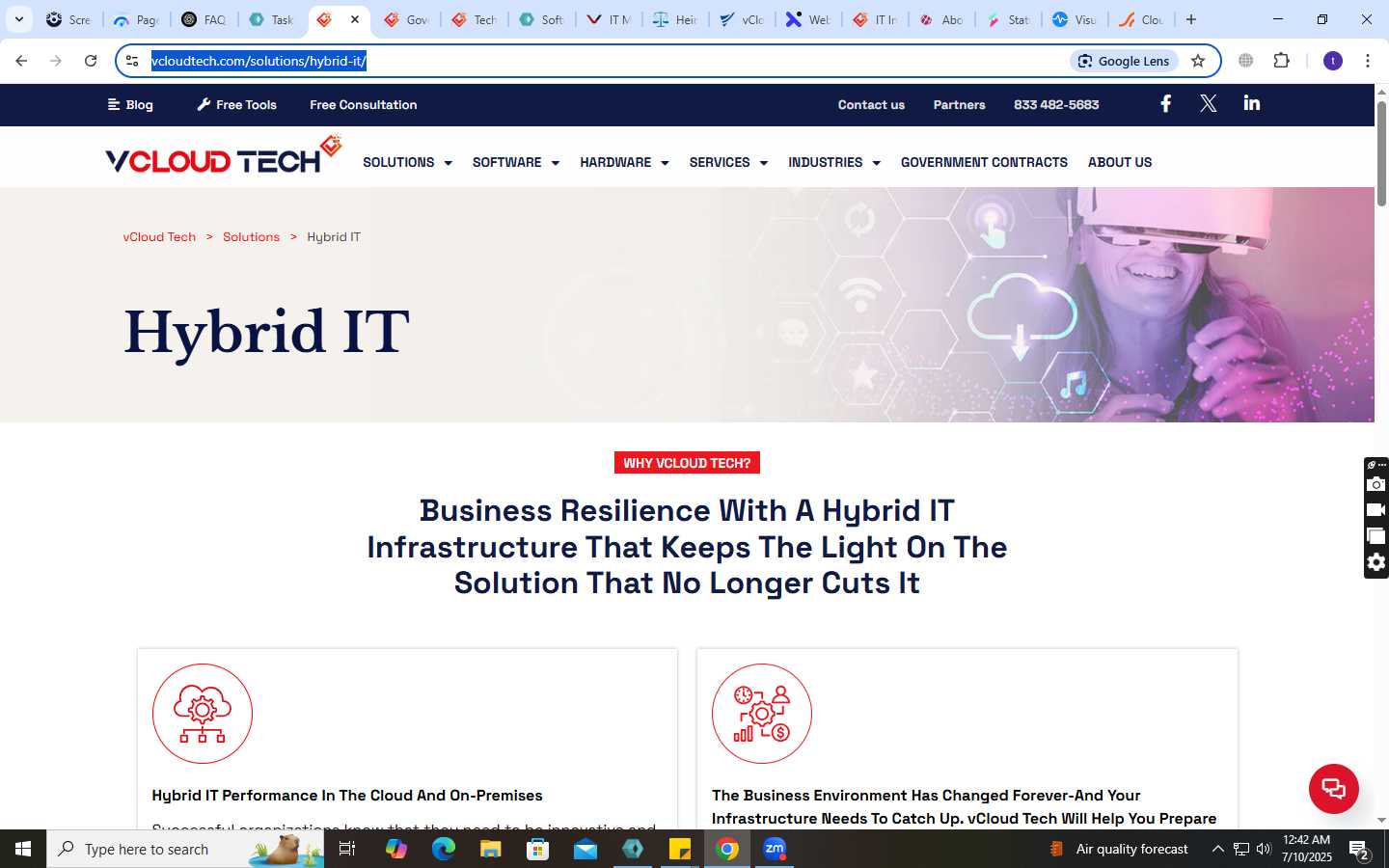Viewport: 1389px width, 868px height.
Task: Click the settings gear in side widget
Action: 1376,562
